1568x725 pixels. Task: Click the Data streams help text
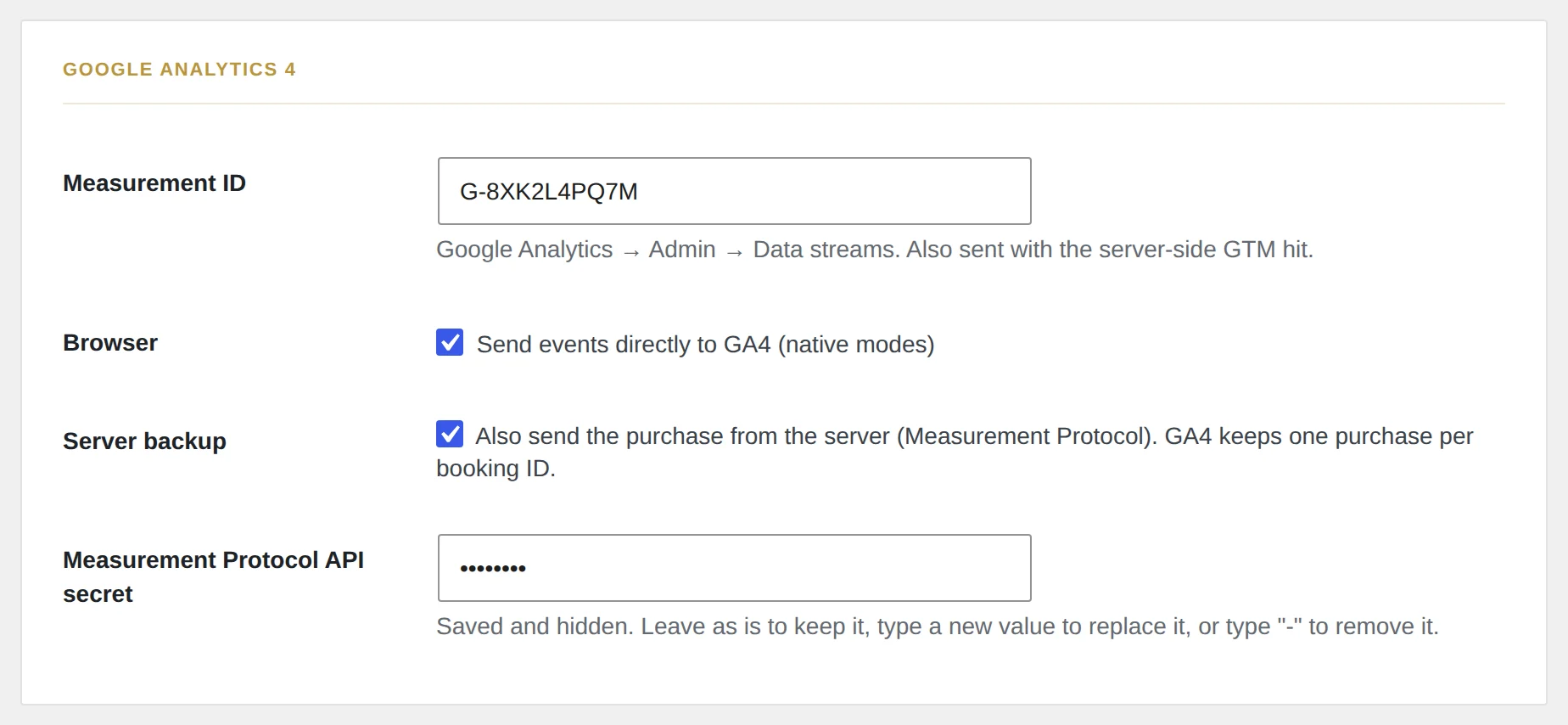874,250
